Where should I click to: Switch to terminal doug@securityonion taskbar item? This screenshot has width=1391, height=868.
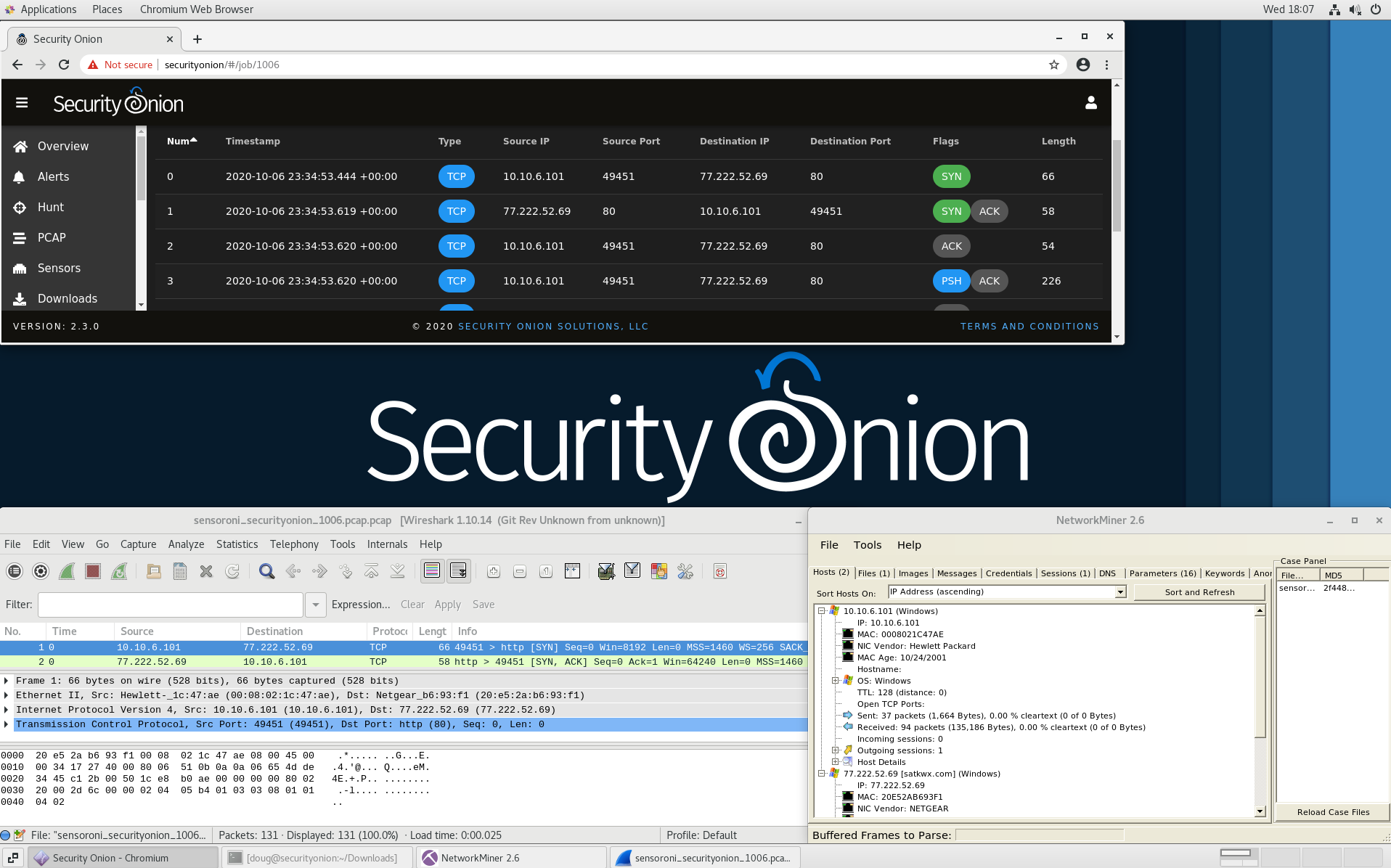tap(315, 858)
